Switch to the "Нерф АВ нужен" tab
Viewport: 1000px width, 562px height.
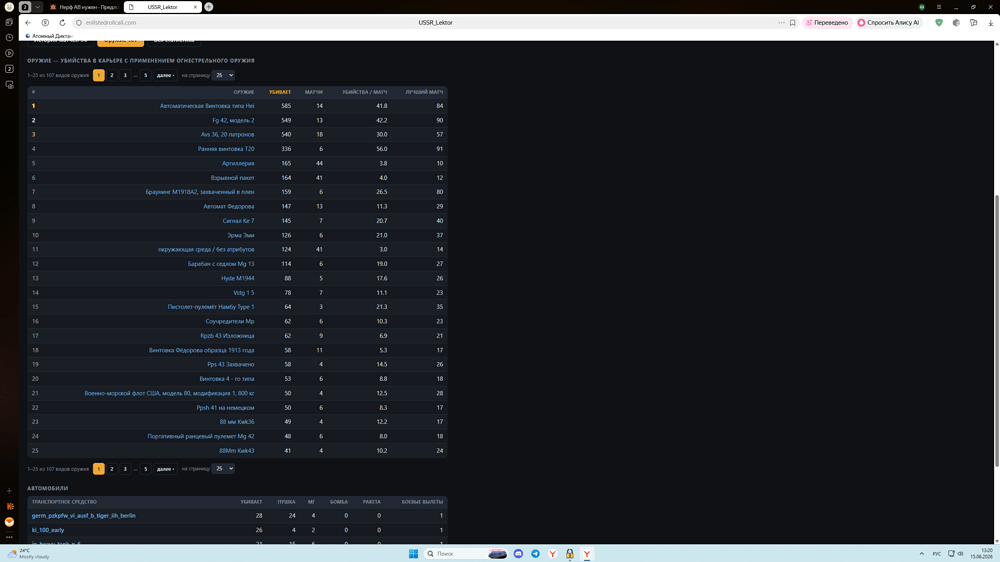(84, 7)
